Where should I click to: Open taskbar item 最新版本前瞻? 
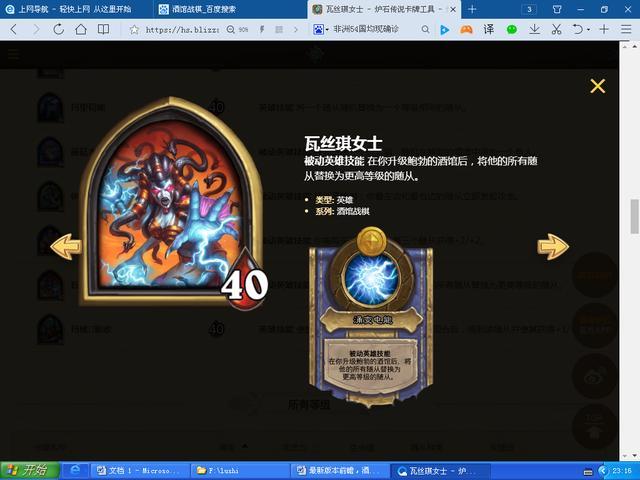(340, 471)
